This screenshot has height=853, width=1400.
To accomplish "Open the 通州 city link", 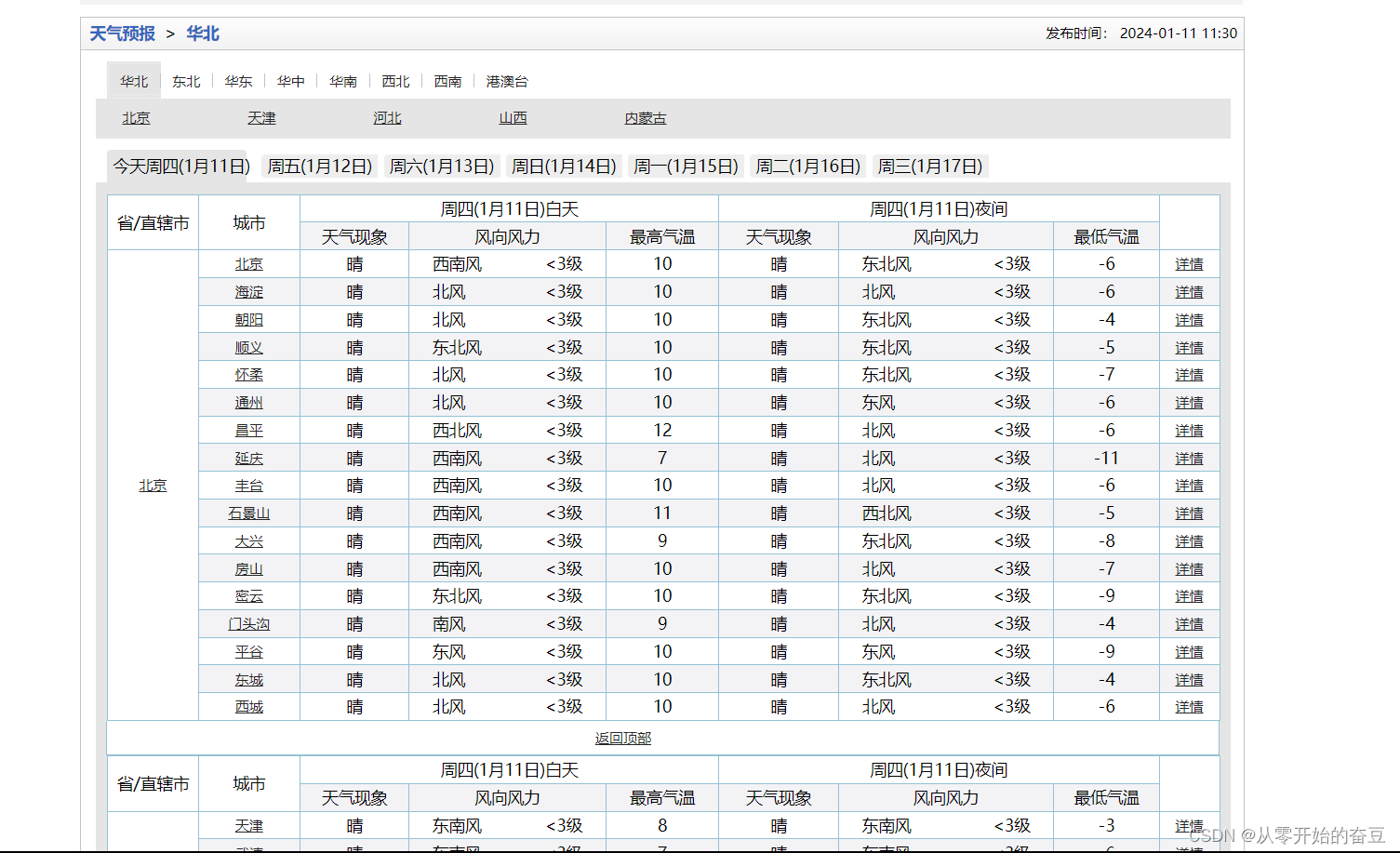I will pyautogui.click(x=248, y=403).
